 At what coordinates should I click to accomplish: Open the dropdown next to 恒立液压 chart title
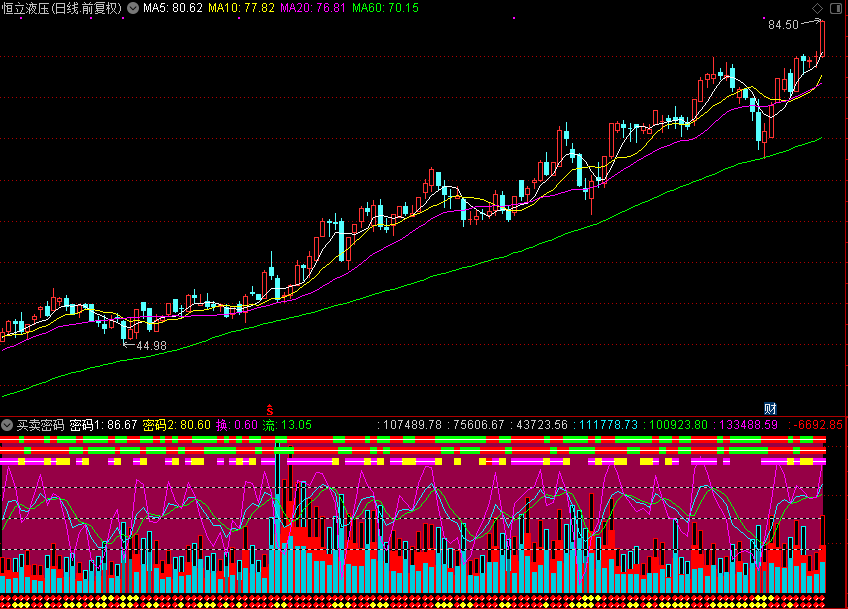point(132,8)
